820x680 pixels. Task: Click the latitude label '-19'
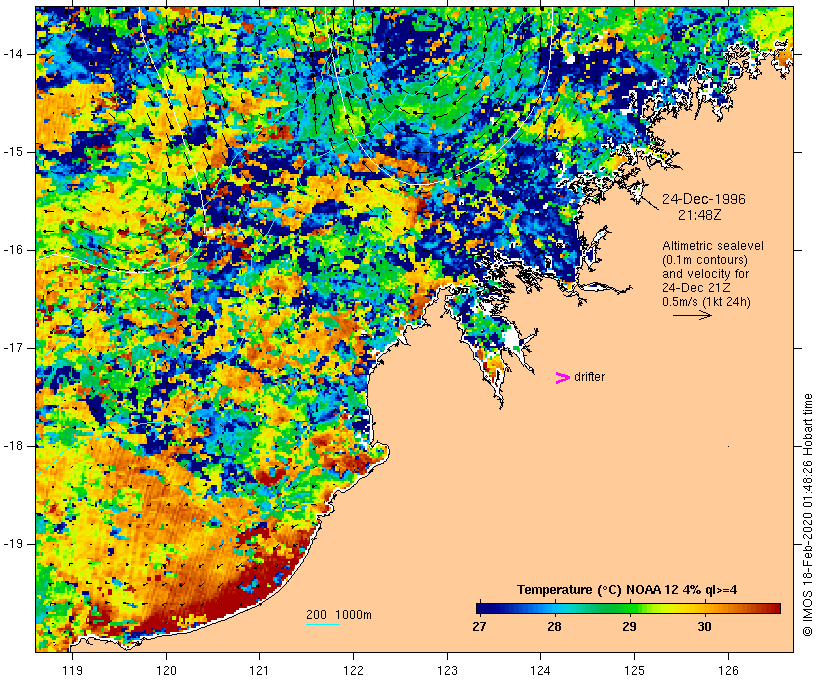pyautogui.click(x=13, y=544)
